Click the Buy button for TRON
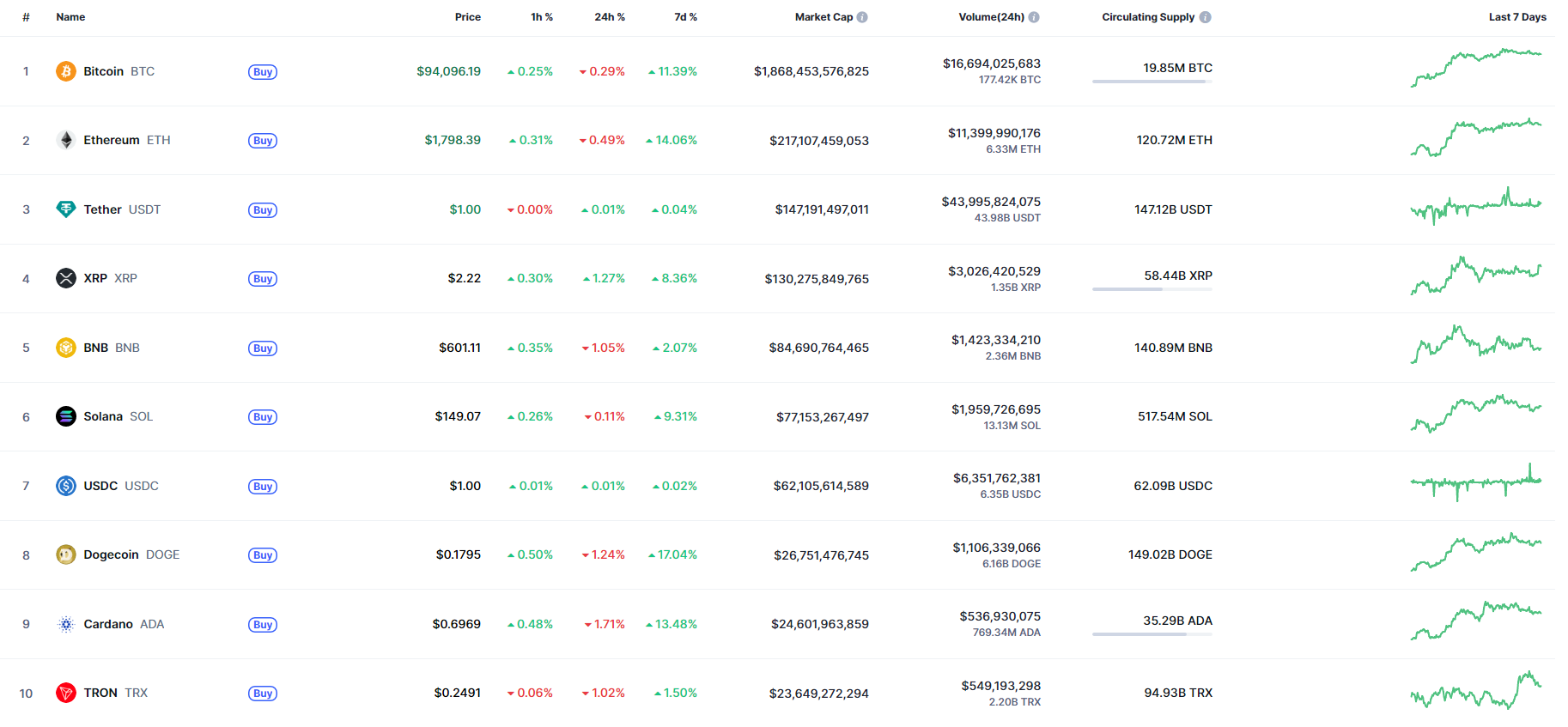Image resolution: width=1568 pixels, height=727 pixels. (x=263, y=694)
